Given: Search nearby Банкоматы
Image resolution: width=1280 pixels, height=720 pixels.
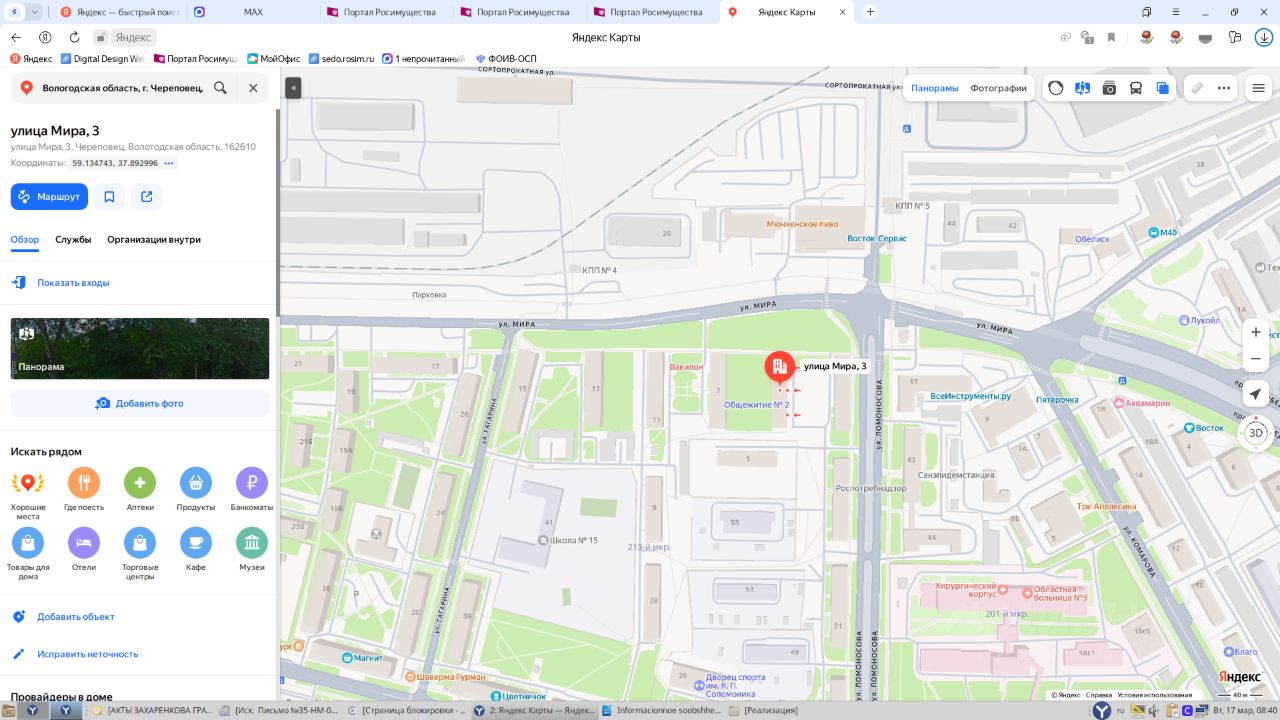Looking at the screenshot, I should point(252,491).
